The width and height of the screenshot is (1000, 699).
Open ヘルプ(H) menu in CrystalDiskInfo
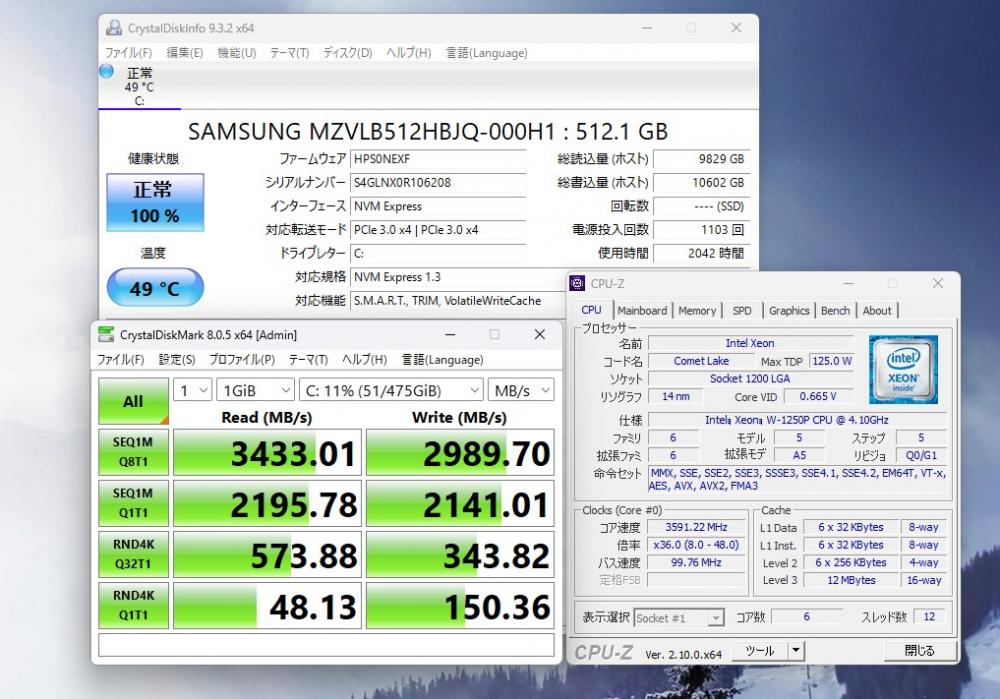[409, 53]
